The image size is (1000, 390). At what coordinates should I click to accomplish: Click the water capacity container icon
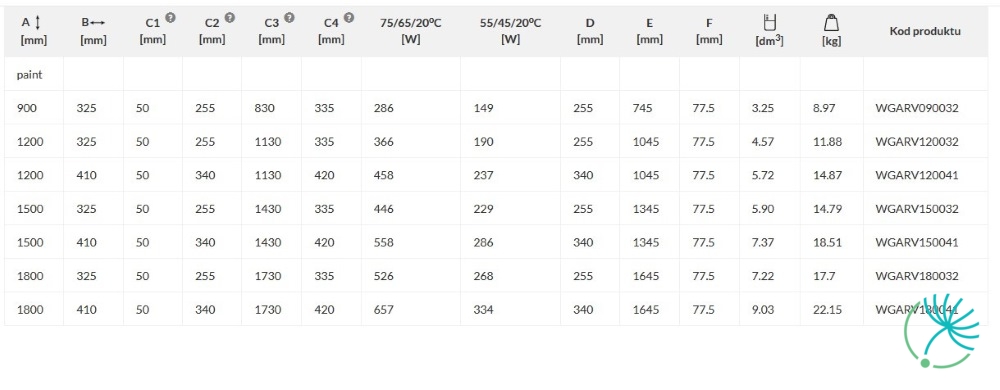pyautogui.click(x=769, y=24)
